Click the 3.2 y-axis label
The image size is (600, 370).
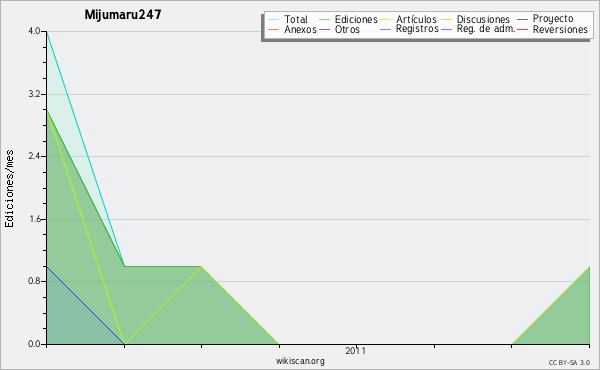pos(34,94)
